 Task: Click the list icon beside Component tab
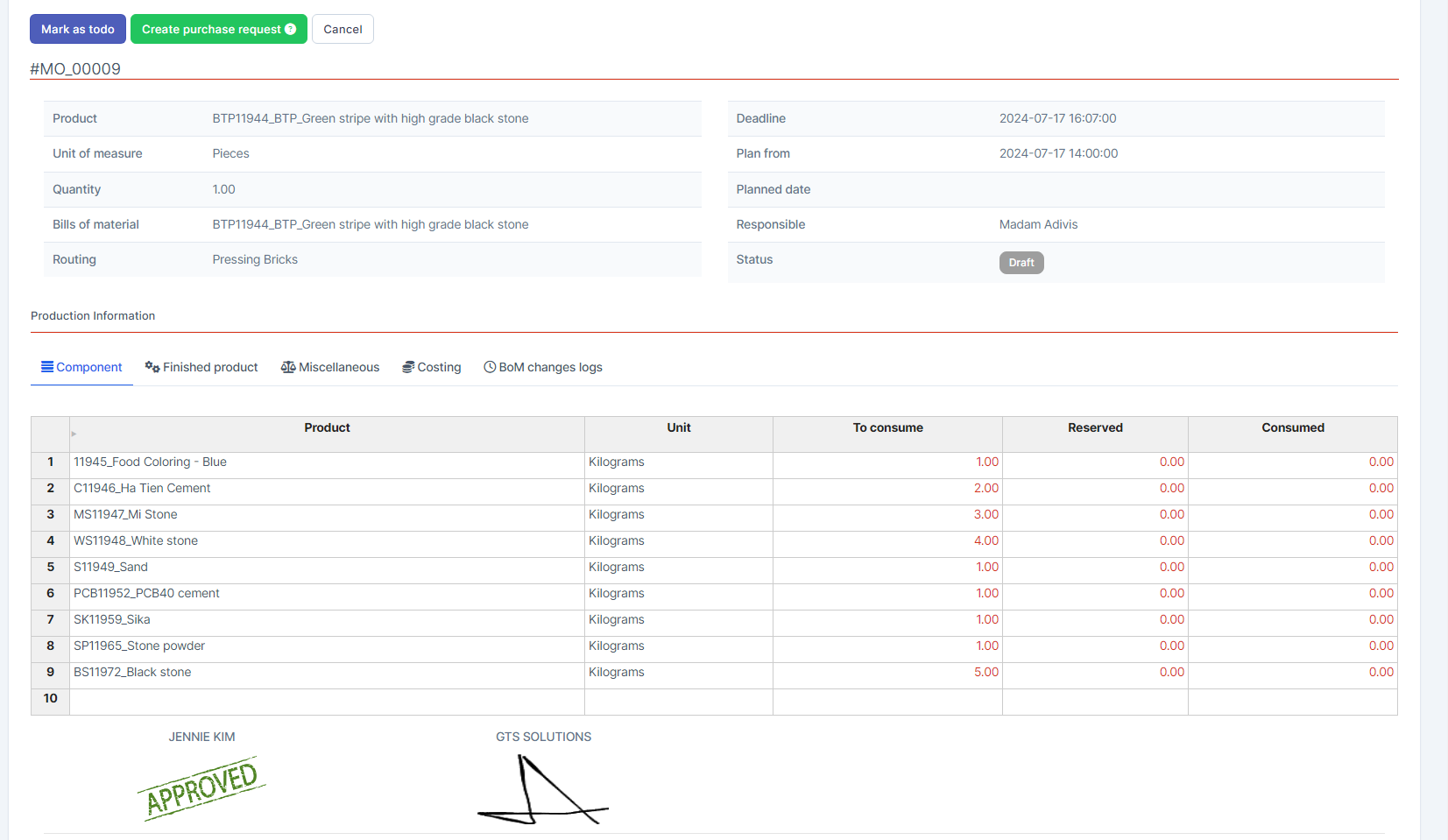(47, 367)
